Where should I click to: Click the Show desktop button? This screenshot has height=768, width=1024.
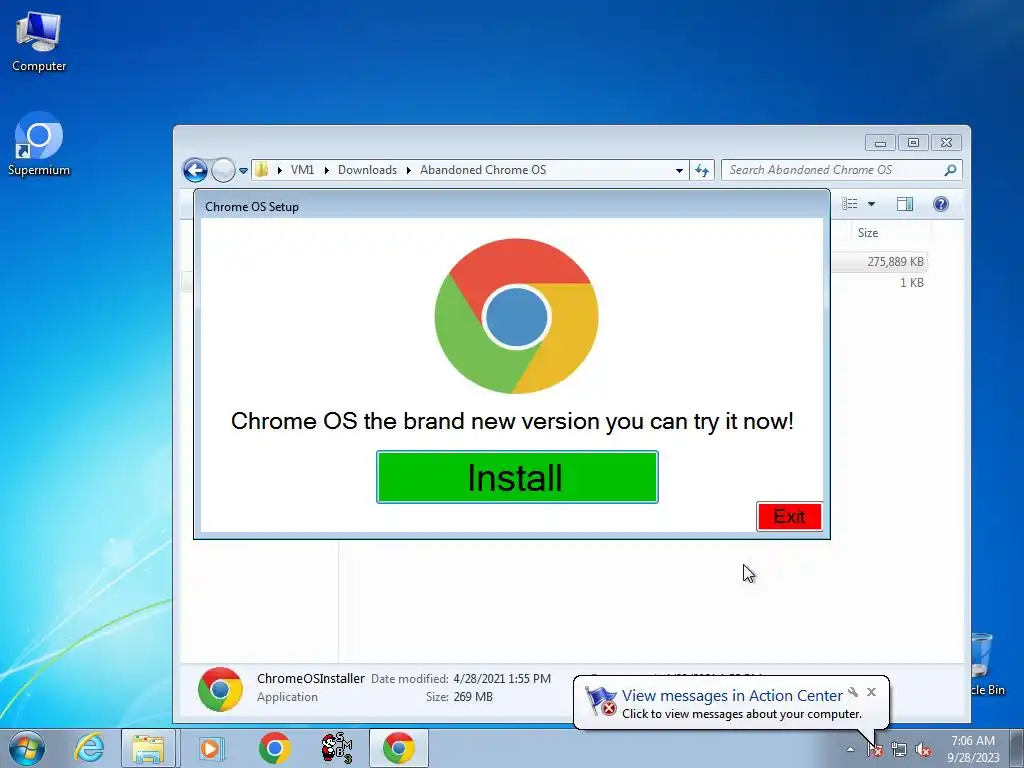click(x=1016, y=748)
